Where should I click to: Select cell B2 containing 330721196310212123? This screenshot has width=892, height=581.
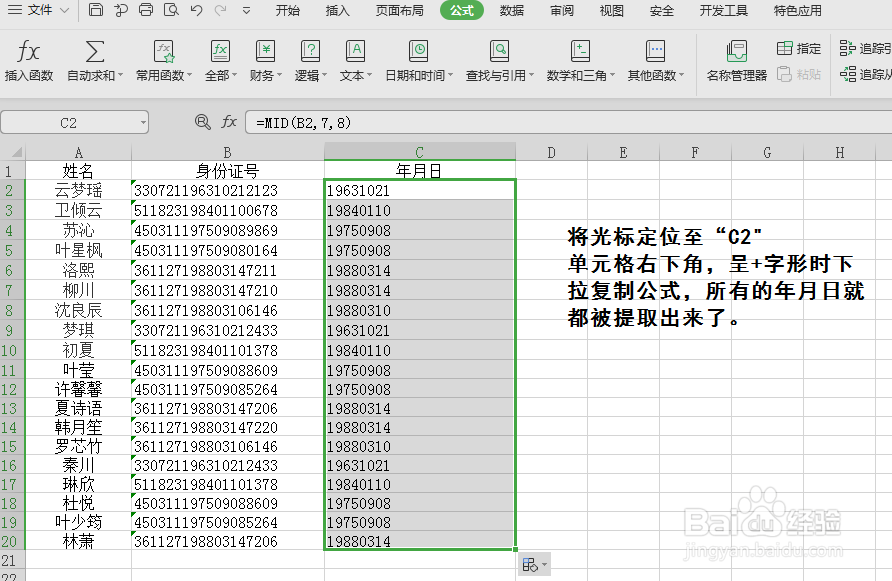point(227,190)
